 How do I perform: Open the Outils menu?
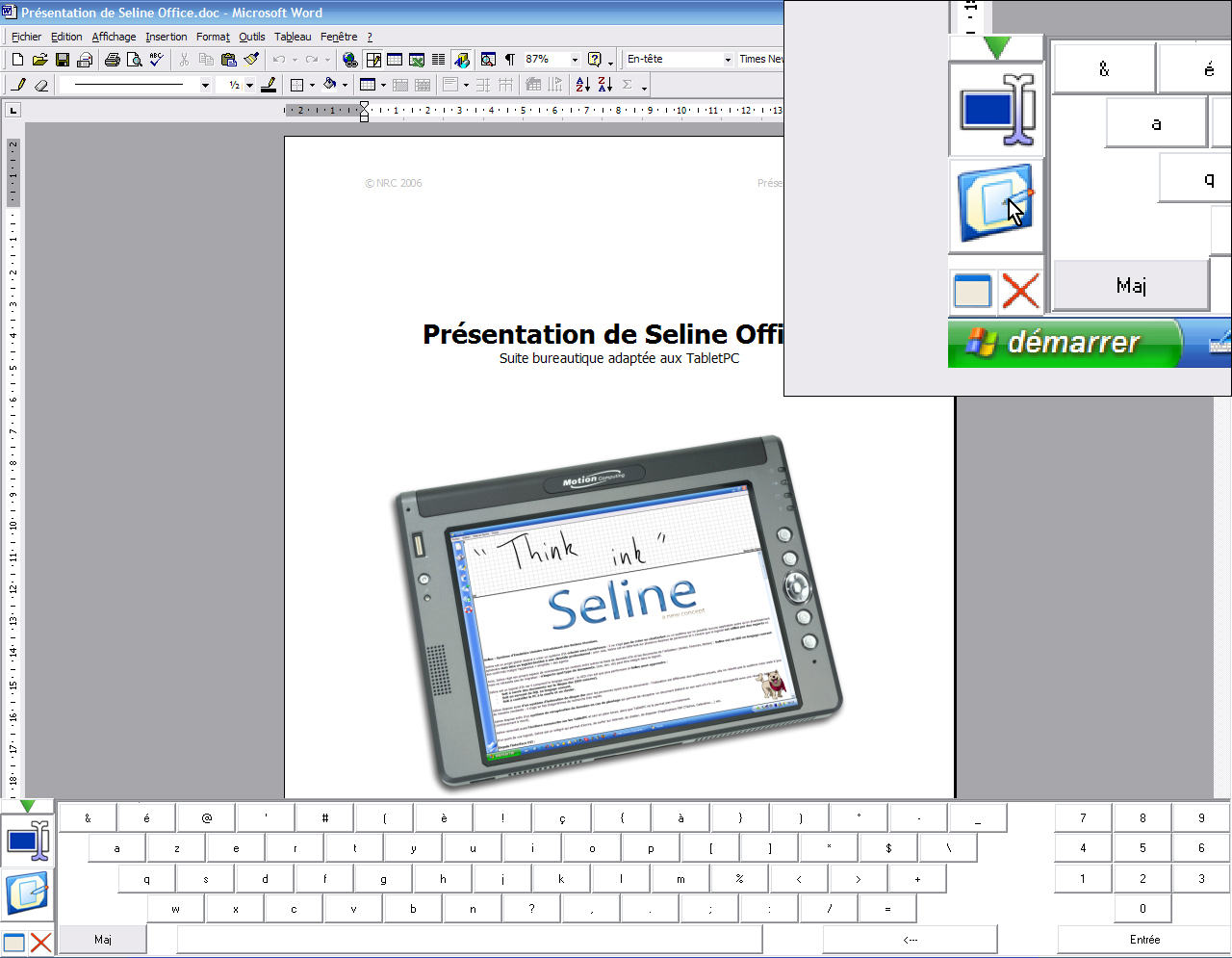tap(252, 37)
